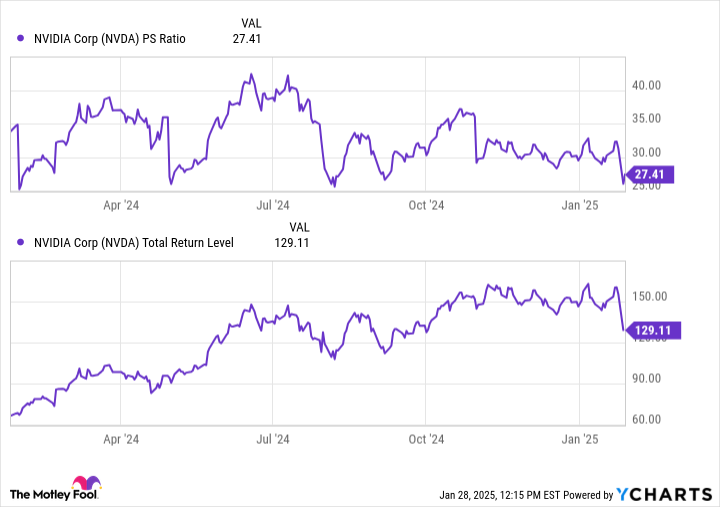Click the 27.41 value flag on PS Ratio chart

(653, 174)
